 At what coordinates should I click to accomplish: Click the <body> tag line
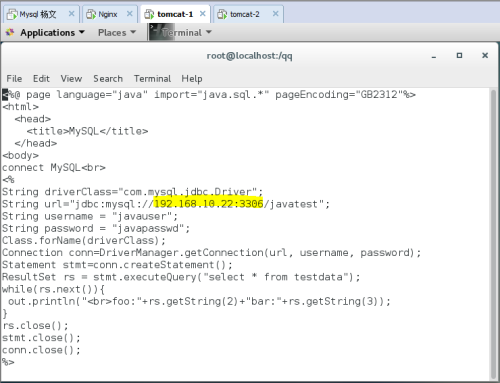point(20,155)
